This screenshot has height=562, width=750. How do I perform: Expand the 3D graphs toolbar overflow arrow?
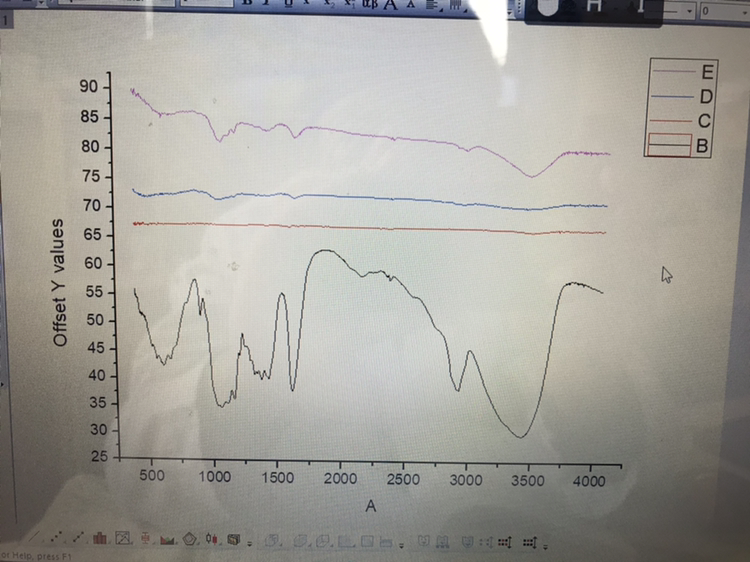pos(401,545)
